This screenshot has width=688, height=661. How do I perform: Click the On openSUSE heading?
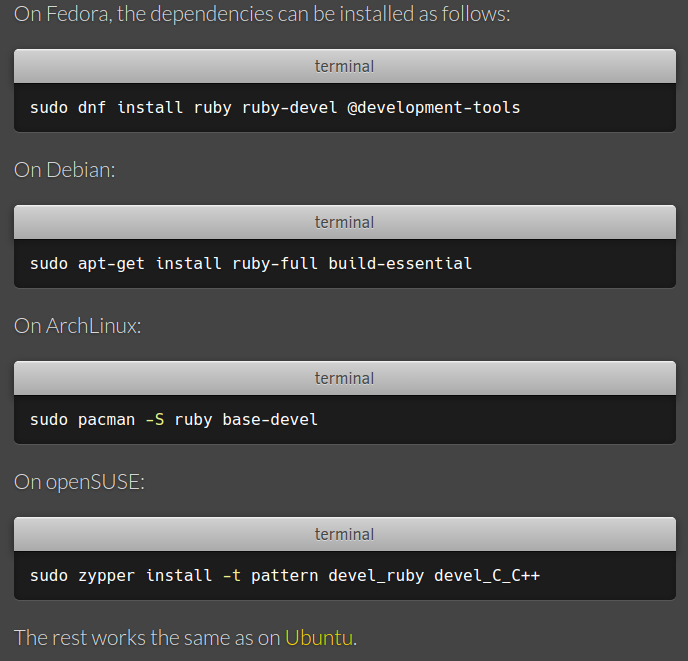pos(79,482)
